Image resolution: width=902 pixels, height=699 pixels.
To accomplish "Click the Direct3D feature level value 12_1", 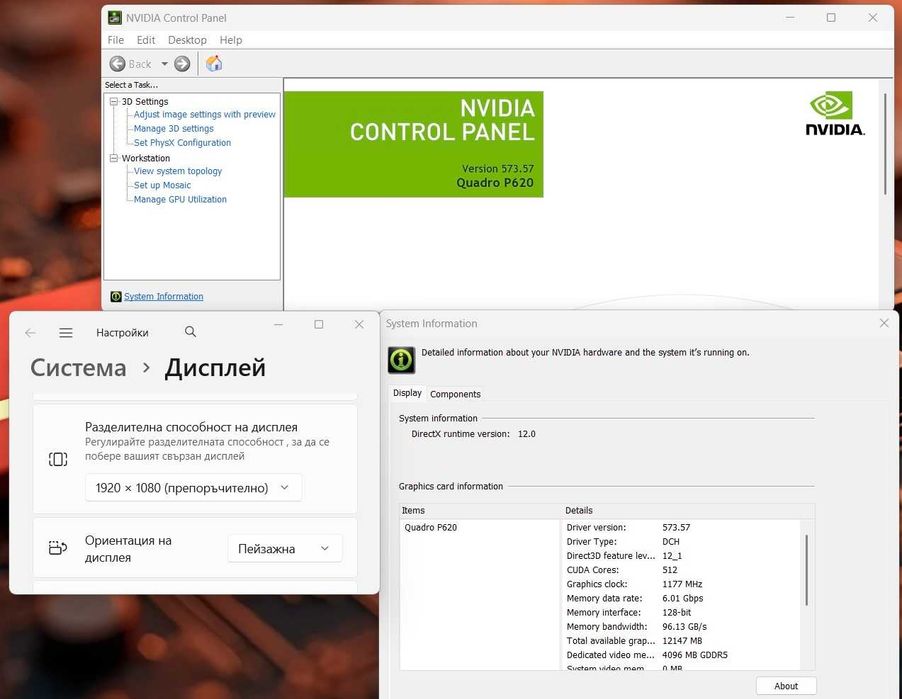I will pos(672,556).
